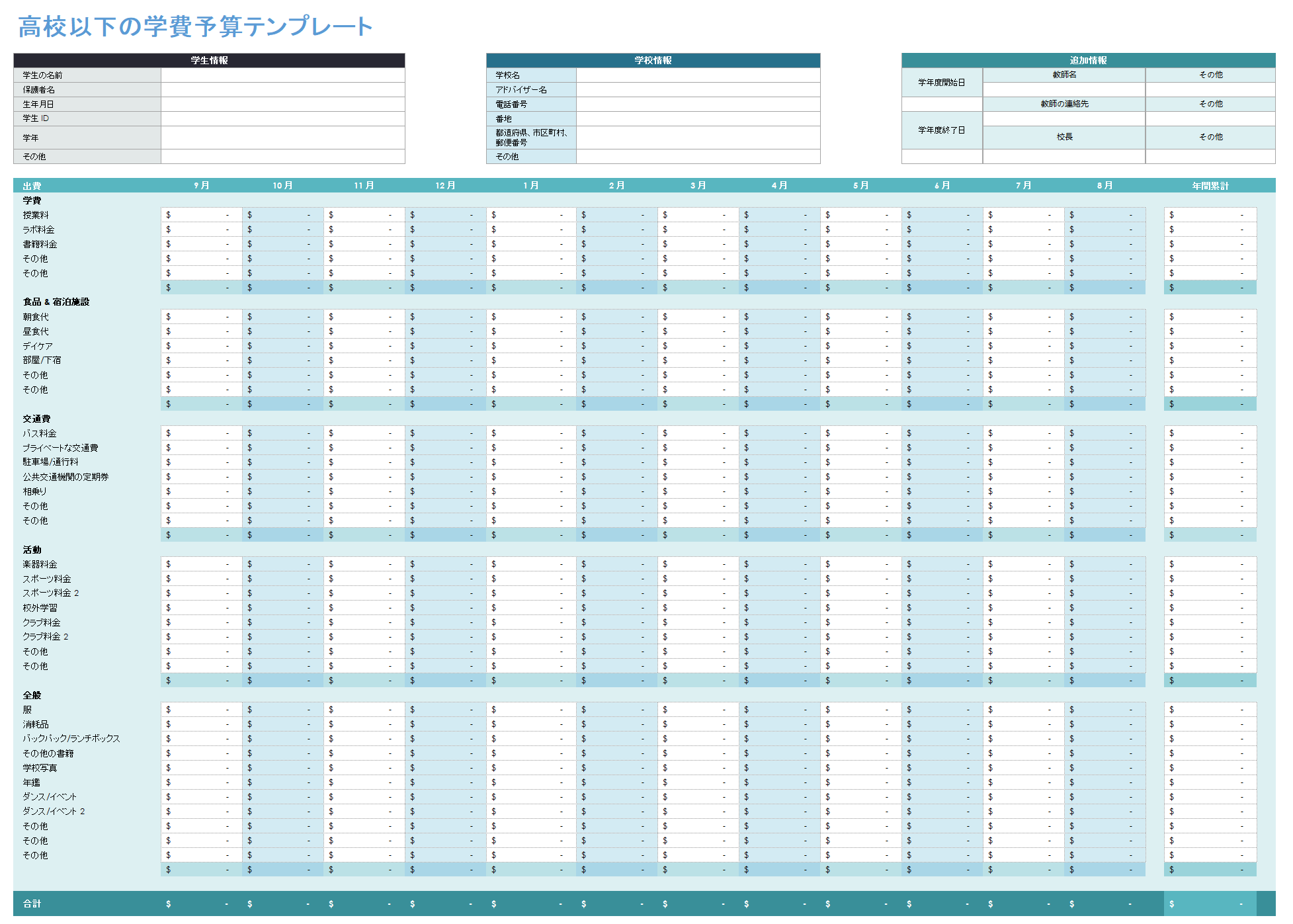The image size is (1293, 924).
Task: Select the 1月 column header
Action: click(531, 185)
